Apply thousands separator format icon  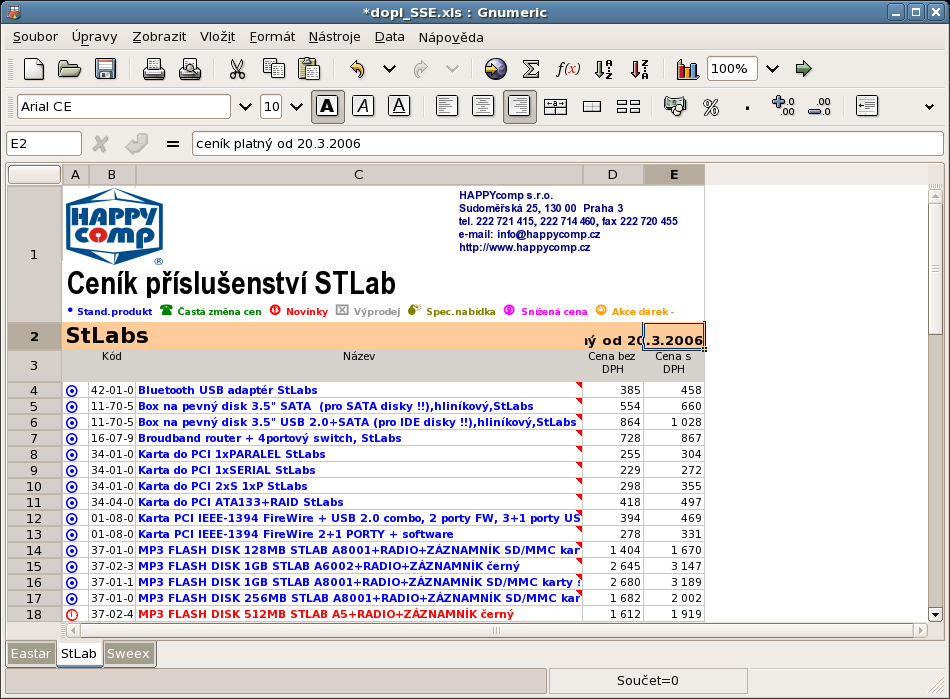pyautogui.click(x=747, y=108)
